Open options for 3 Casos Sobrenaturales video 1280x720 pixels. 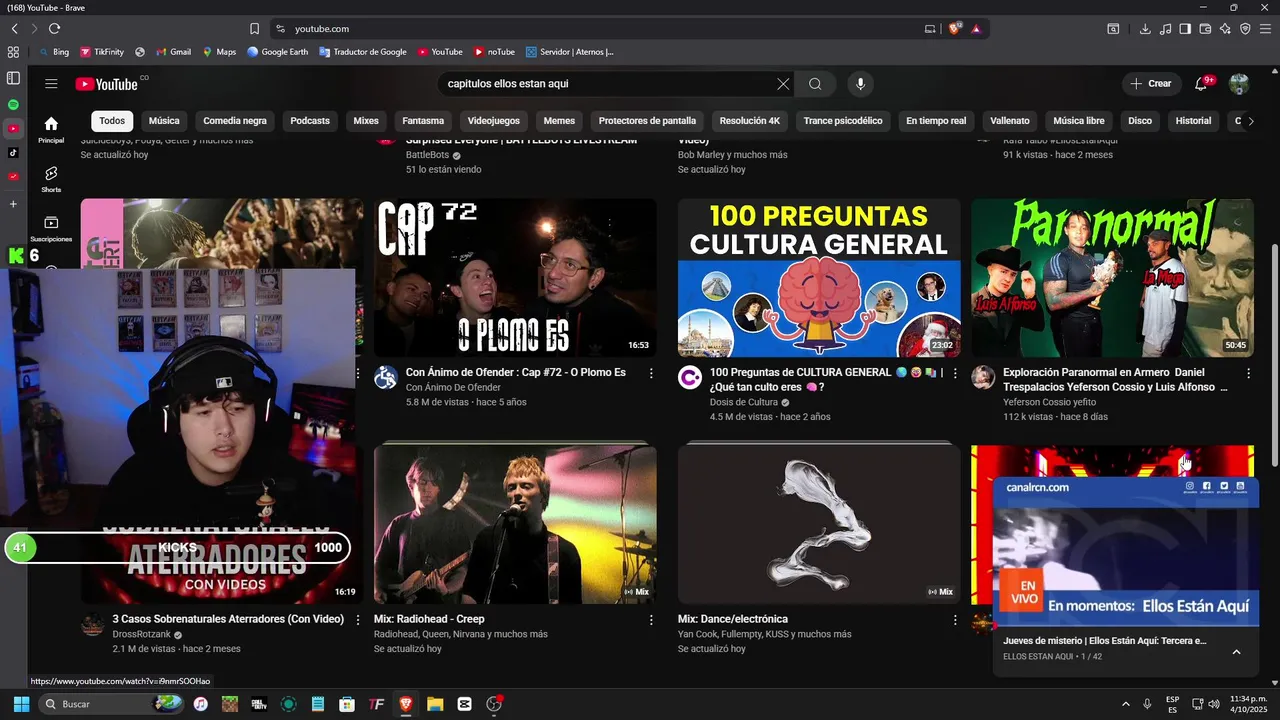[x=358, y=620]
